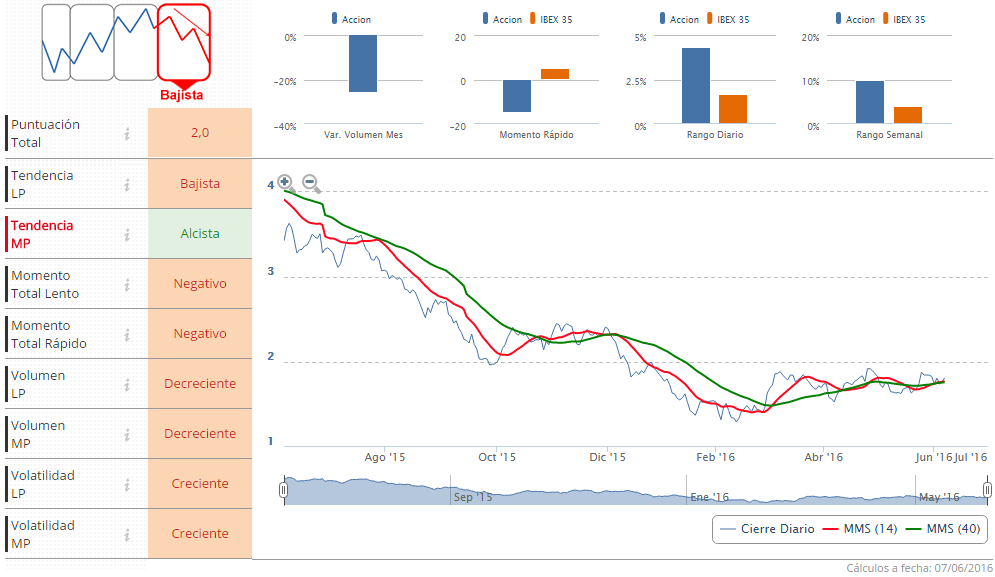Click Negativo value for Momento Total Rápido
This screenshot has width=995, height=577.
[200, 334]
